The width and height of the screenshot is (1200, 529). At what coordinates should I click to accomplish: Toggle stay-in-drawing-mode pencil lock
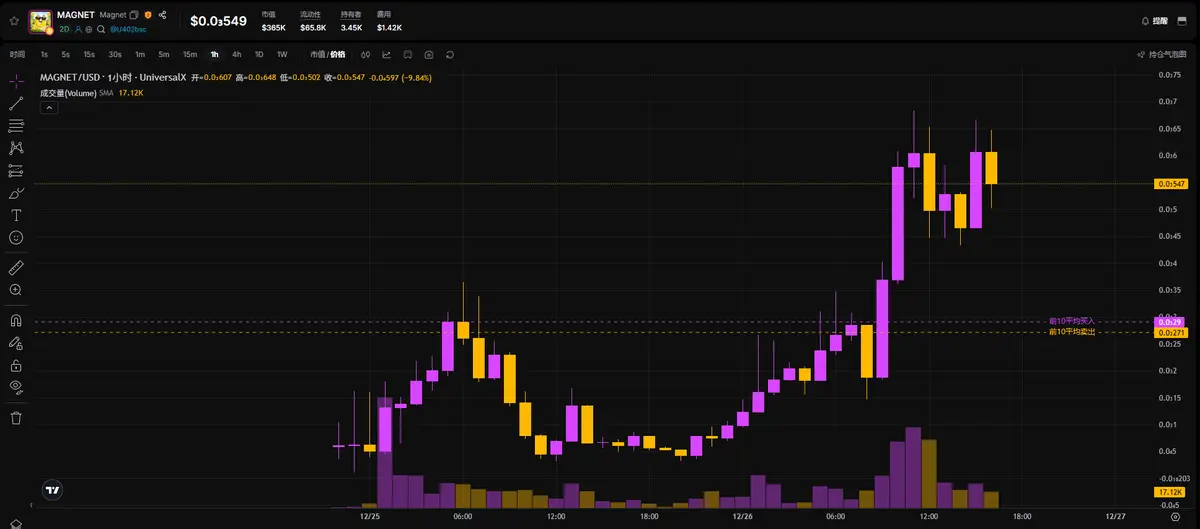(16, 342)
